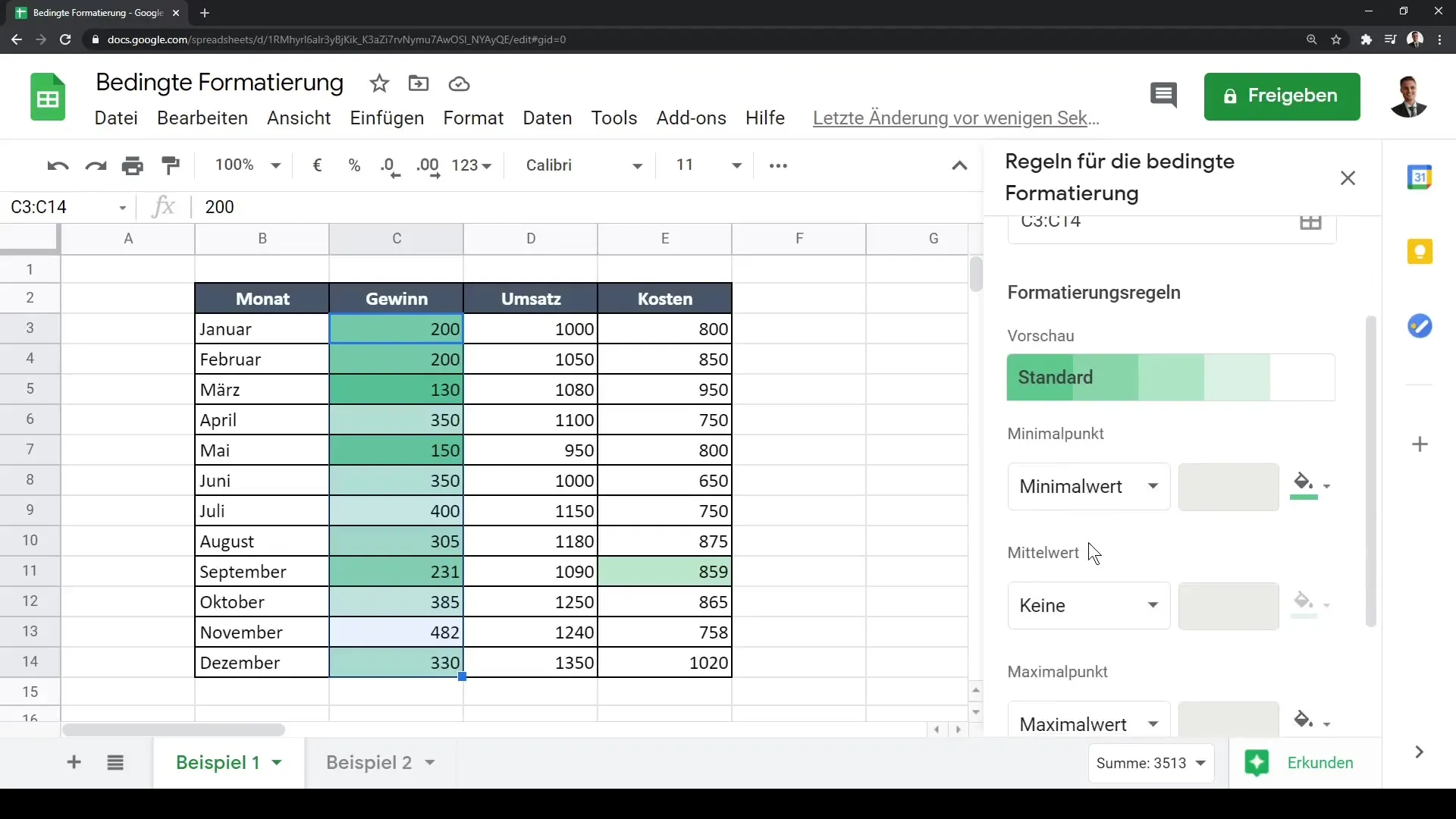Get add-ons with the plus icon
Image resolution: width=1456 pixels, height=819 pixels.
tap(1420, 444)
